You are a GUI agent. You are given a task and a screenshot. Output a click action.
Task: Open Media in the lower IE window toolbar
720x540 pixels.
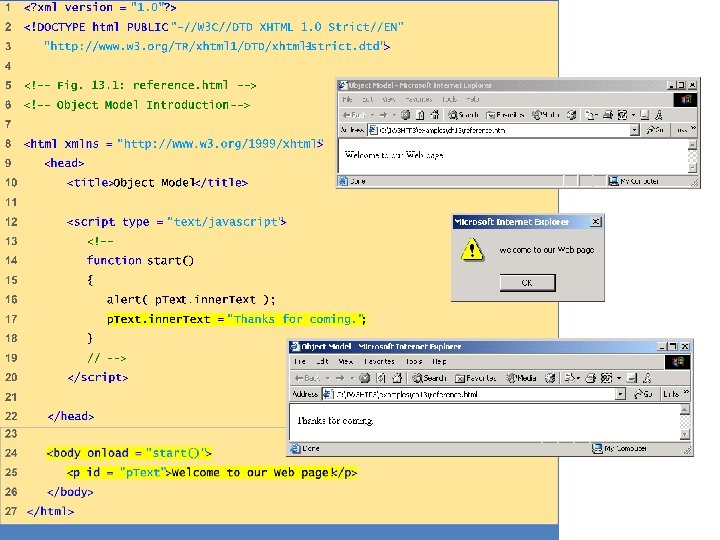coord(521,378)
